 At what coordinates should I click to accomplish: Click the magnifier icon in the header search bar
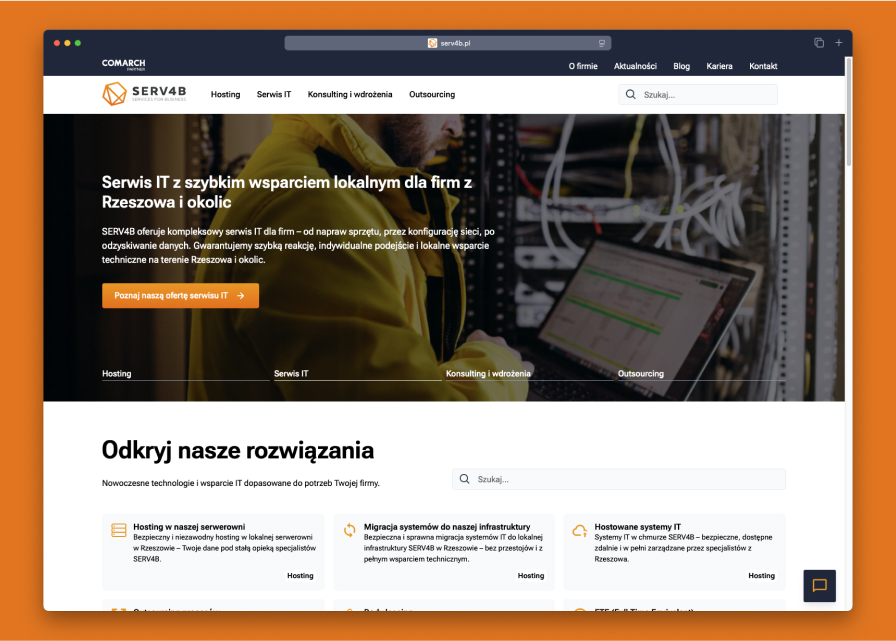pyautogui.click(x=629, y=93)
